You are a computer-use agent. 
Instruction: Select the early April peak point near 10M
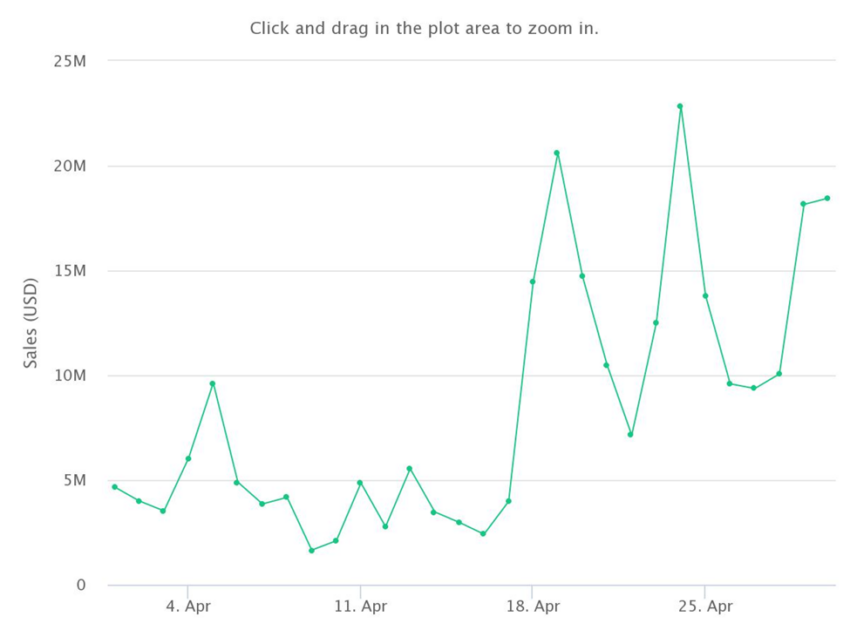pos(212,383)
